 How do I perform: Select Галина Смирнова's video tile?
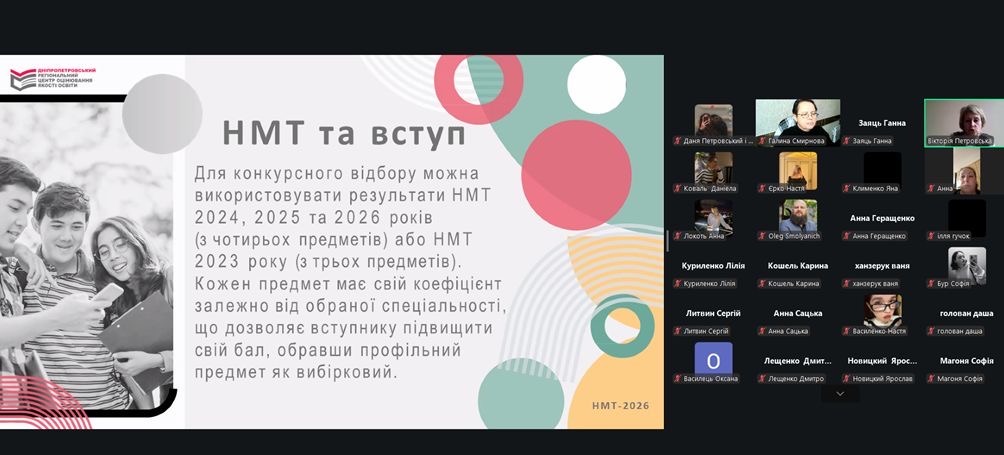(797, 122)
